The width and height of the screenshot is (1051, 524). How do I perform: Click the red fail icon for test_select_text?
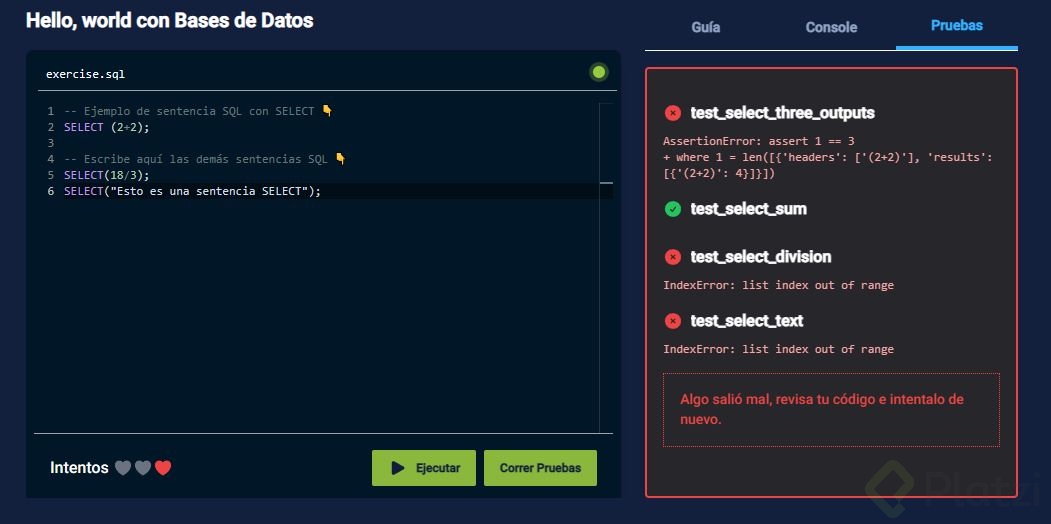[672, 321]
